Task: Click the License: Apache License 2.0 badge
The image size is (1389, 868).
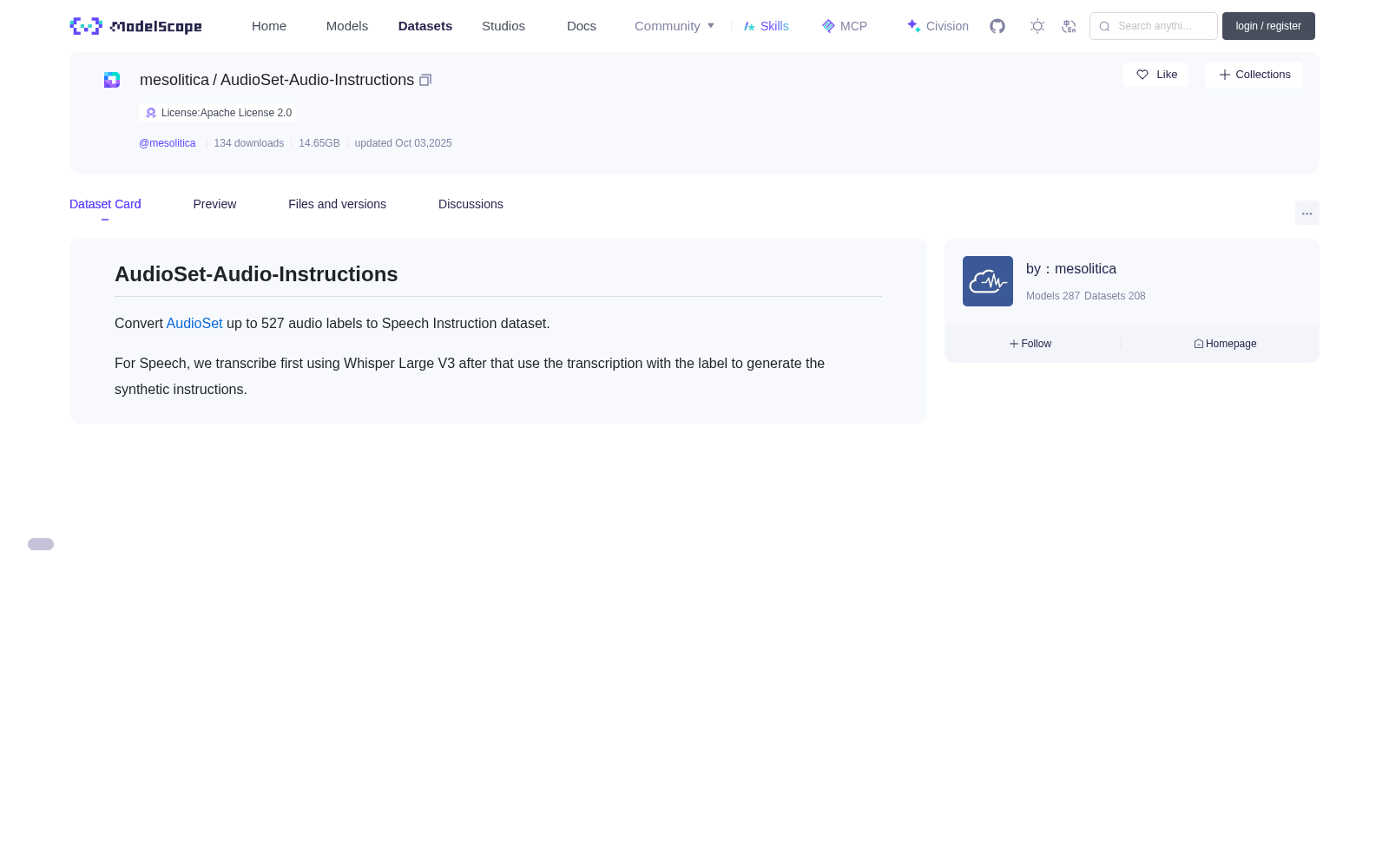Action: 218,113
